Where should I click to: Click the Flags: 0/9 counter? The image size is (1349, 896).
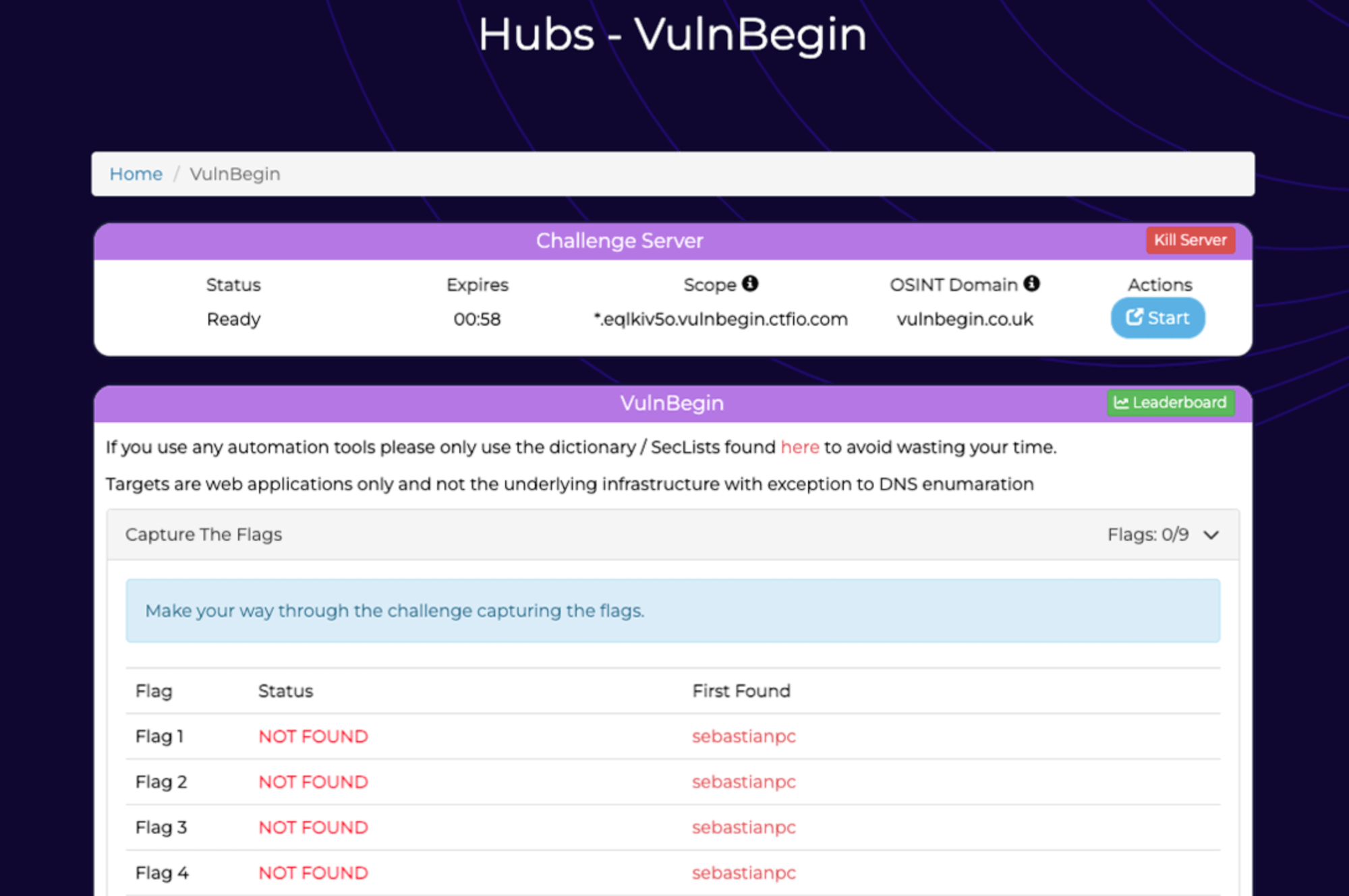point(1148,535)
